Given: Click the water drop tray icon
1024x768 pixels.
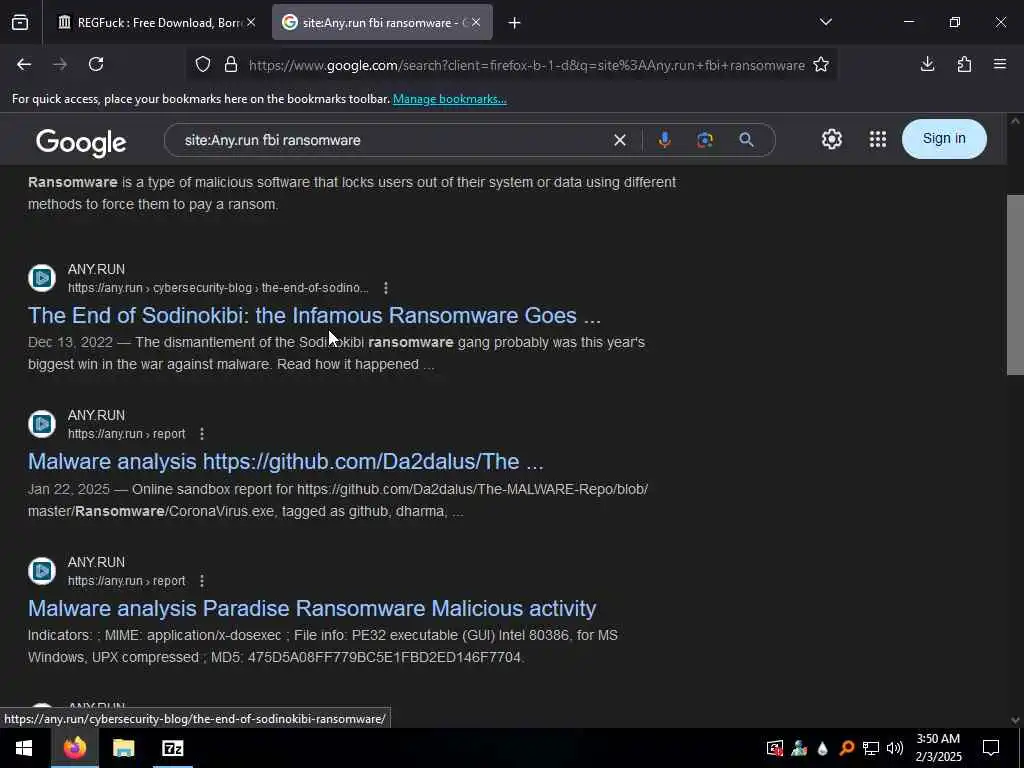Looking at the screenshot, I should coord(822,748).
